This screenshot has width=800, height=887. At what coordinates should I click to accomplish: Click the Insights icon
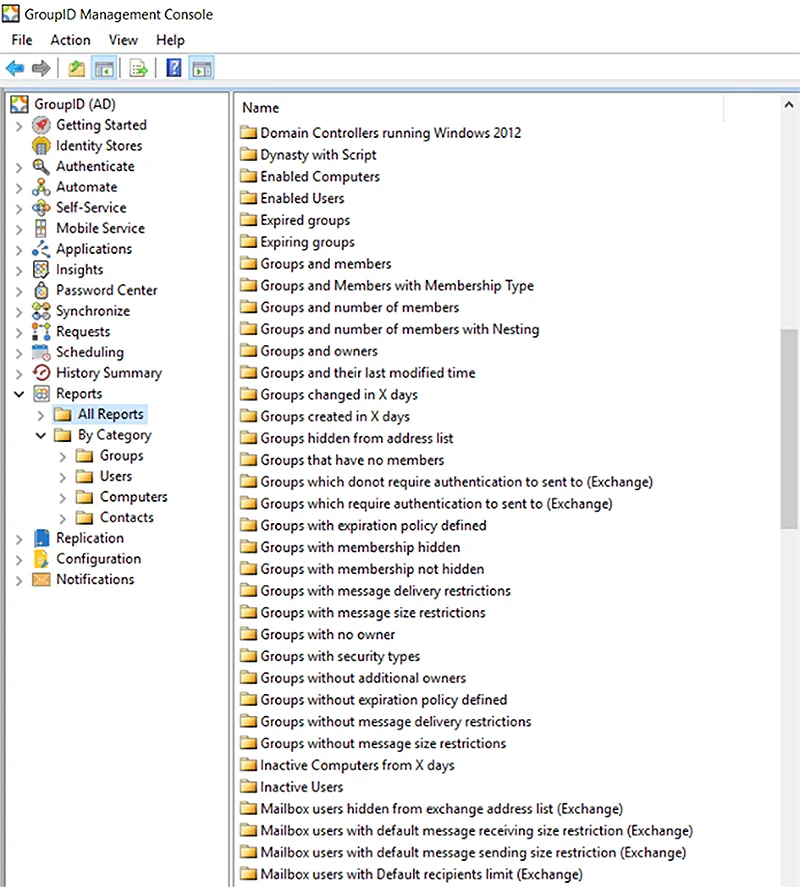[41, 270]
